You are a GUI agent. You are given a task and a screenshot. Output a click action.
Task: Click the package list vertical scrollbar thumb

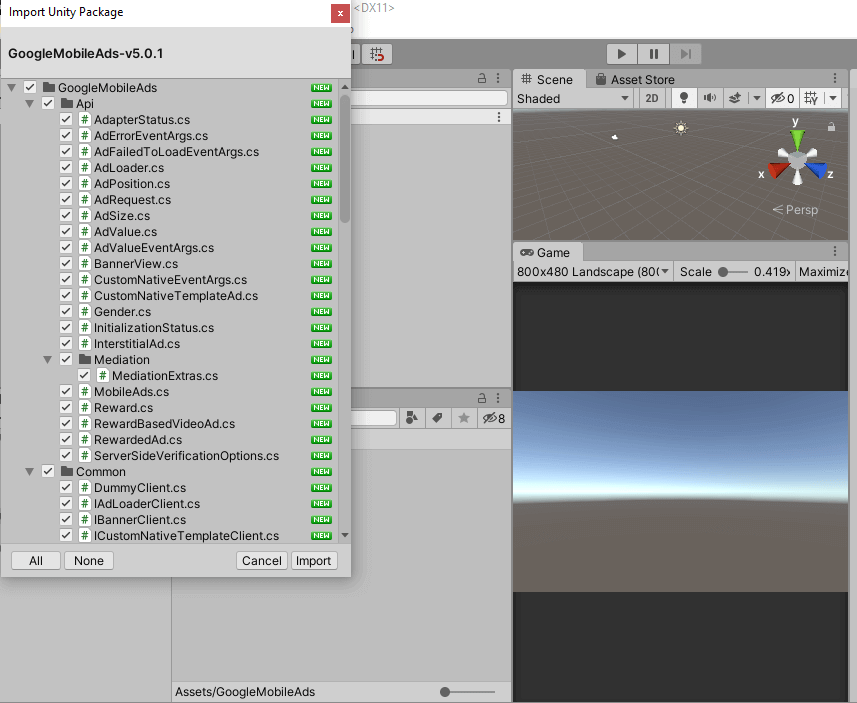(345, 159)
